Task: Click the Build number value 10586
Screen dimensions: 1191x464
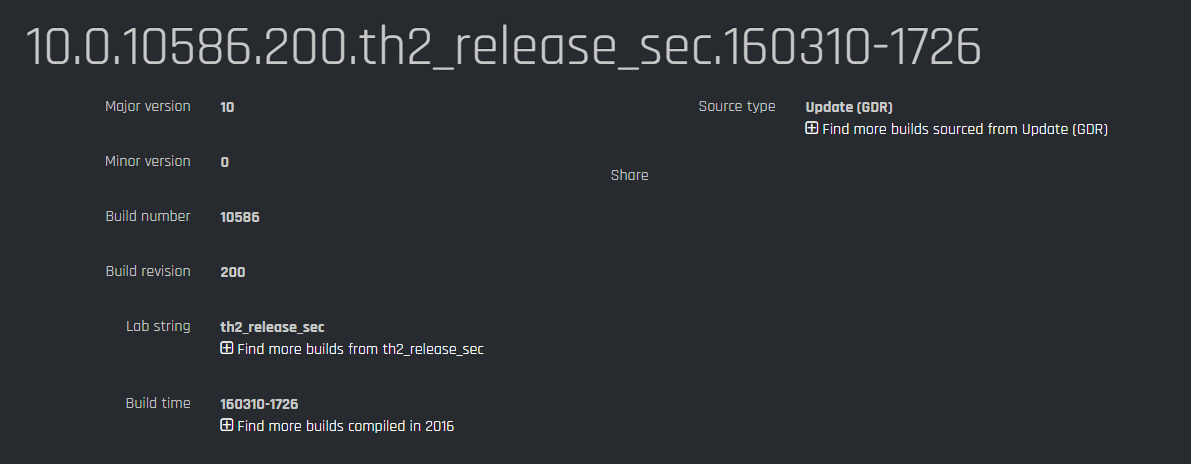Action: coord(240,217)
